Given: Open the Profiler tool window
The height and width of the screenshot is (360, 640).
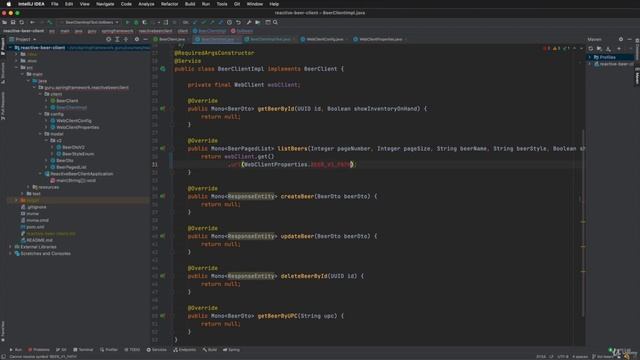Looking at the screenshot, I should tap(109, 350).
